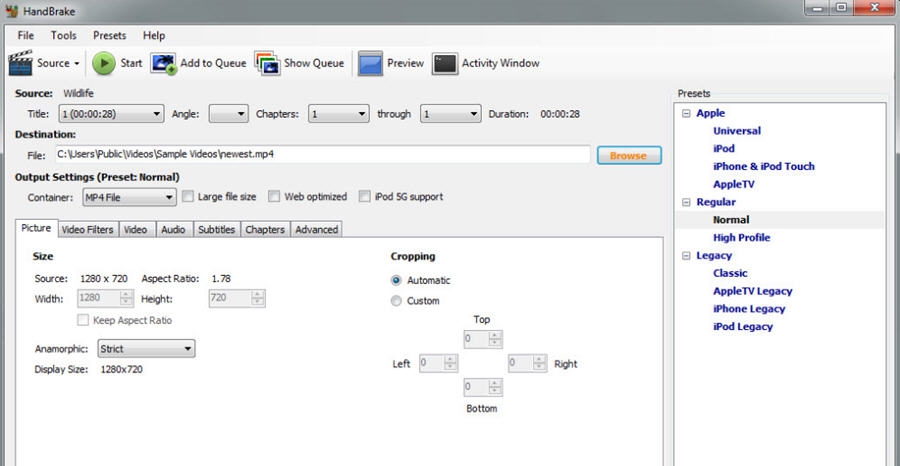Collapse the Regular presets group
Screen dimensions: 900x466
(686, 202)
